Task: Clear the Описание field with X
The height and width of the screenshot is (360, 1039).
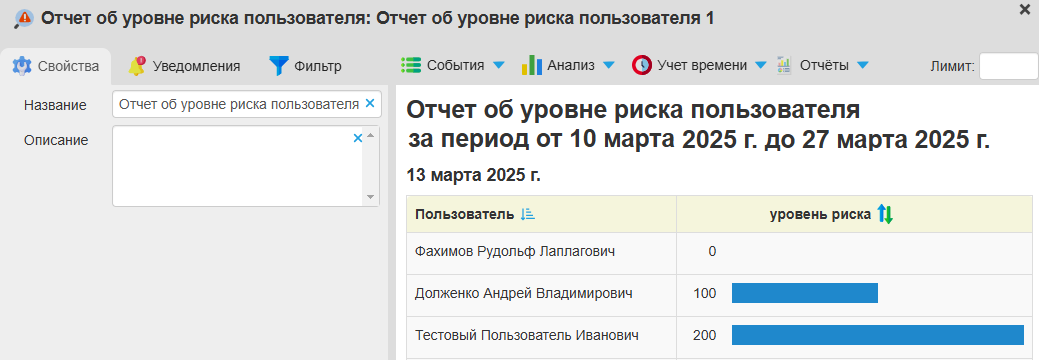Action: point(358,138)
